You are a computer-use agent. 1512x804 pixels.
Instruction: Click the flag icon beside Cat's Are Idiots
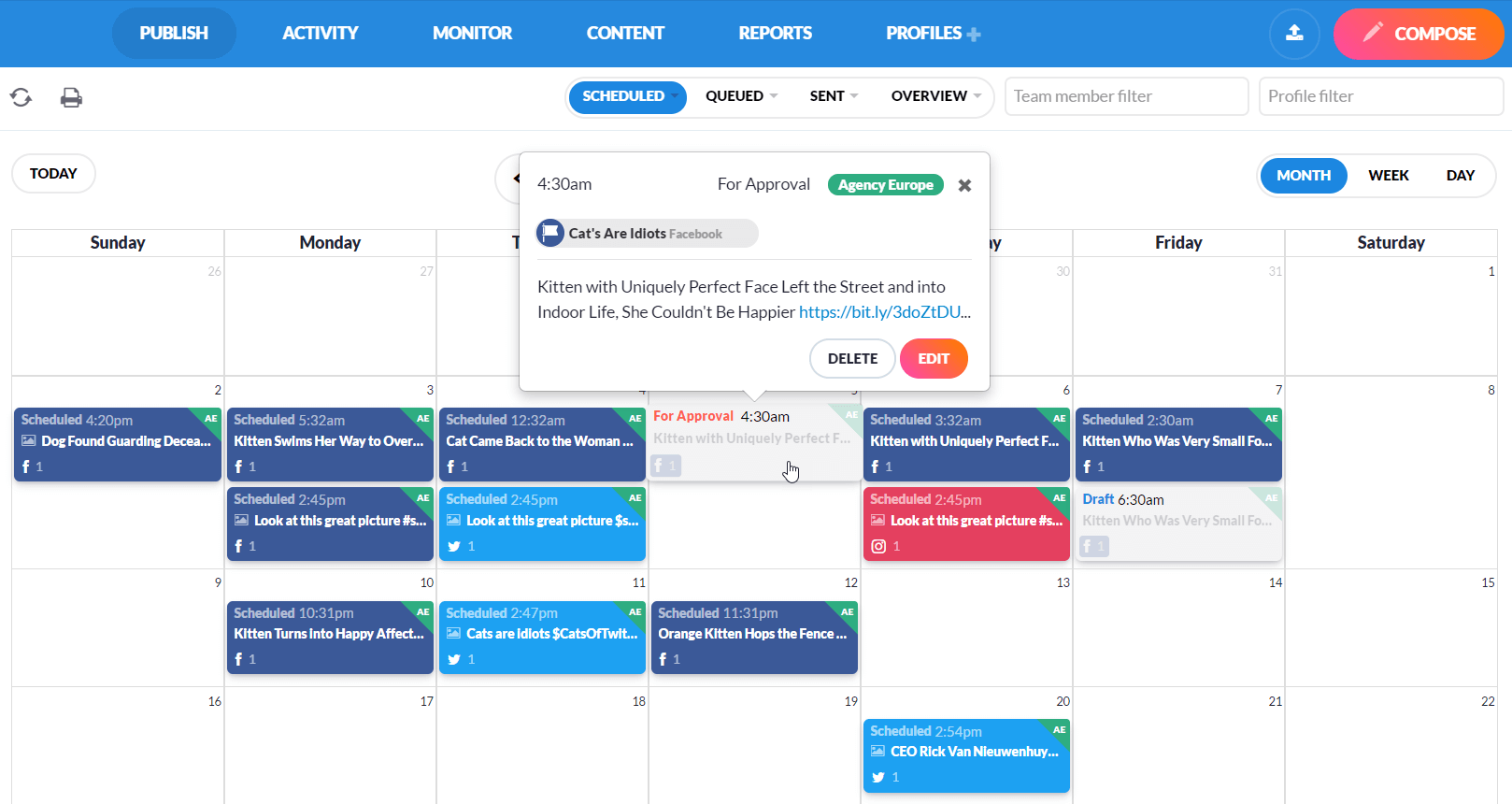550,233
